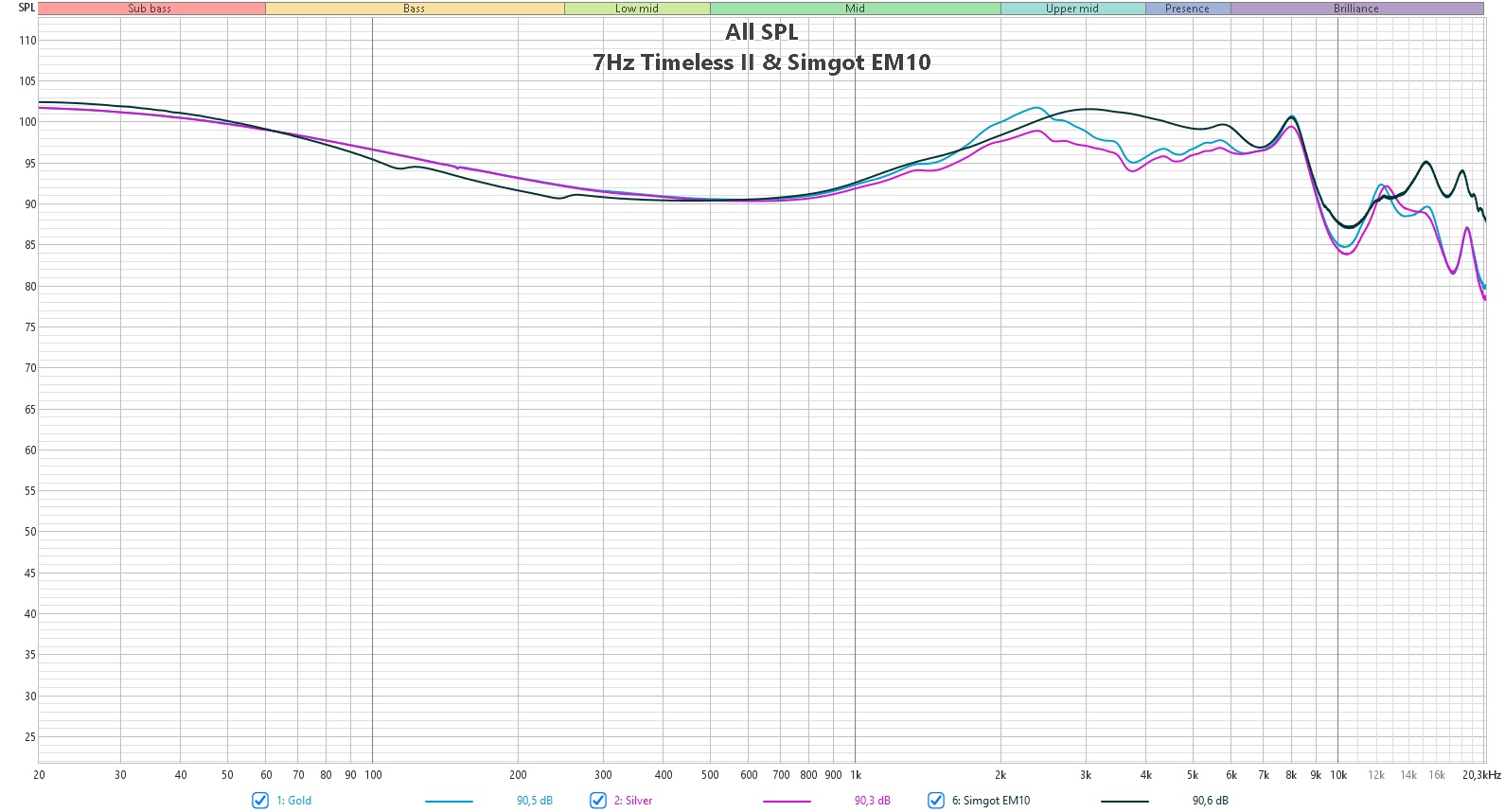This screenshot has height=812, width=1505.
Task: Select the '2: Silver' legend label
Action: [x=633, y=801]
